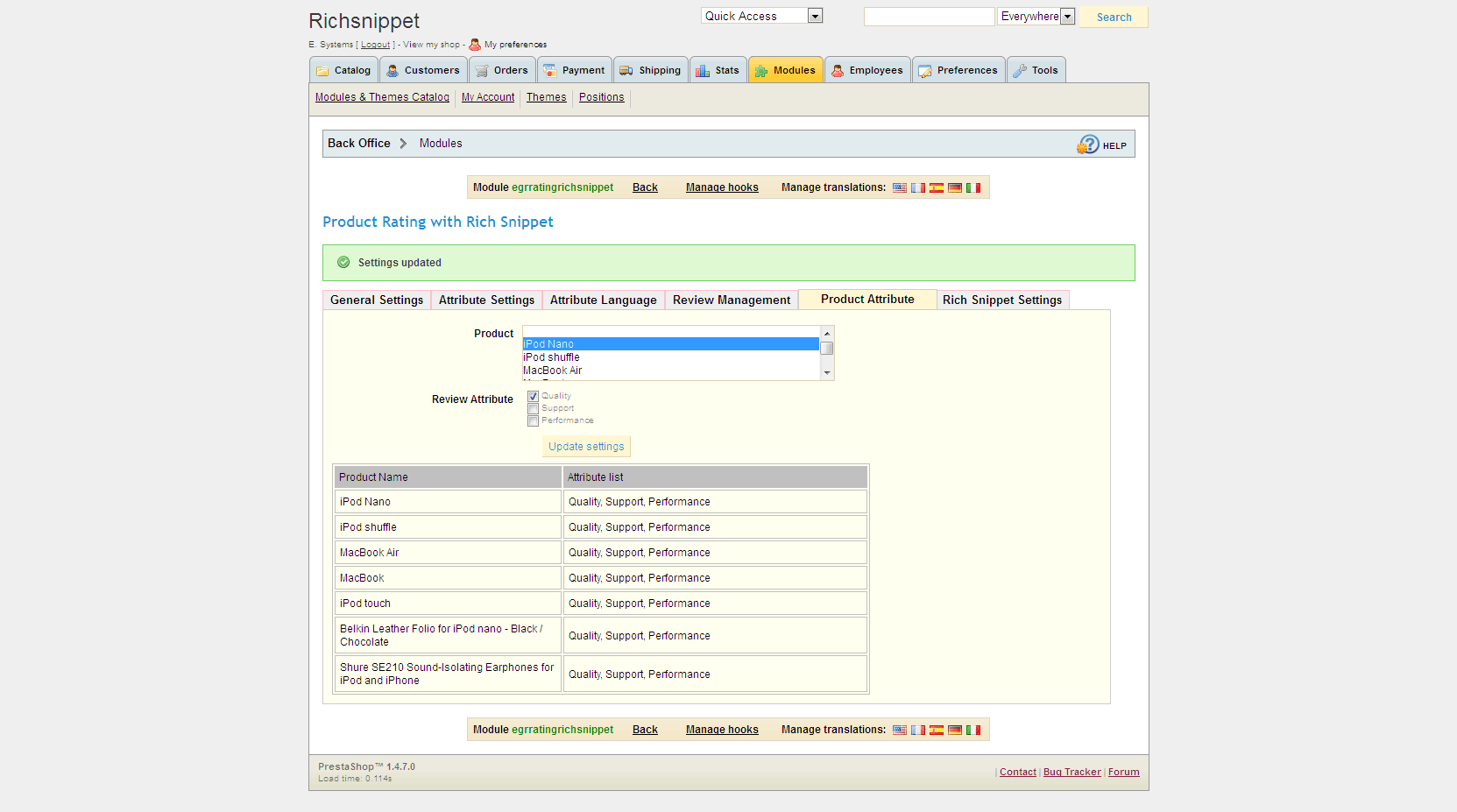Click product list scroll up arrow
This screenshot has height=812, width=1457.
(826, 333)
